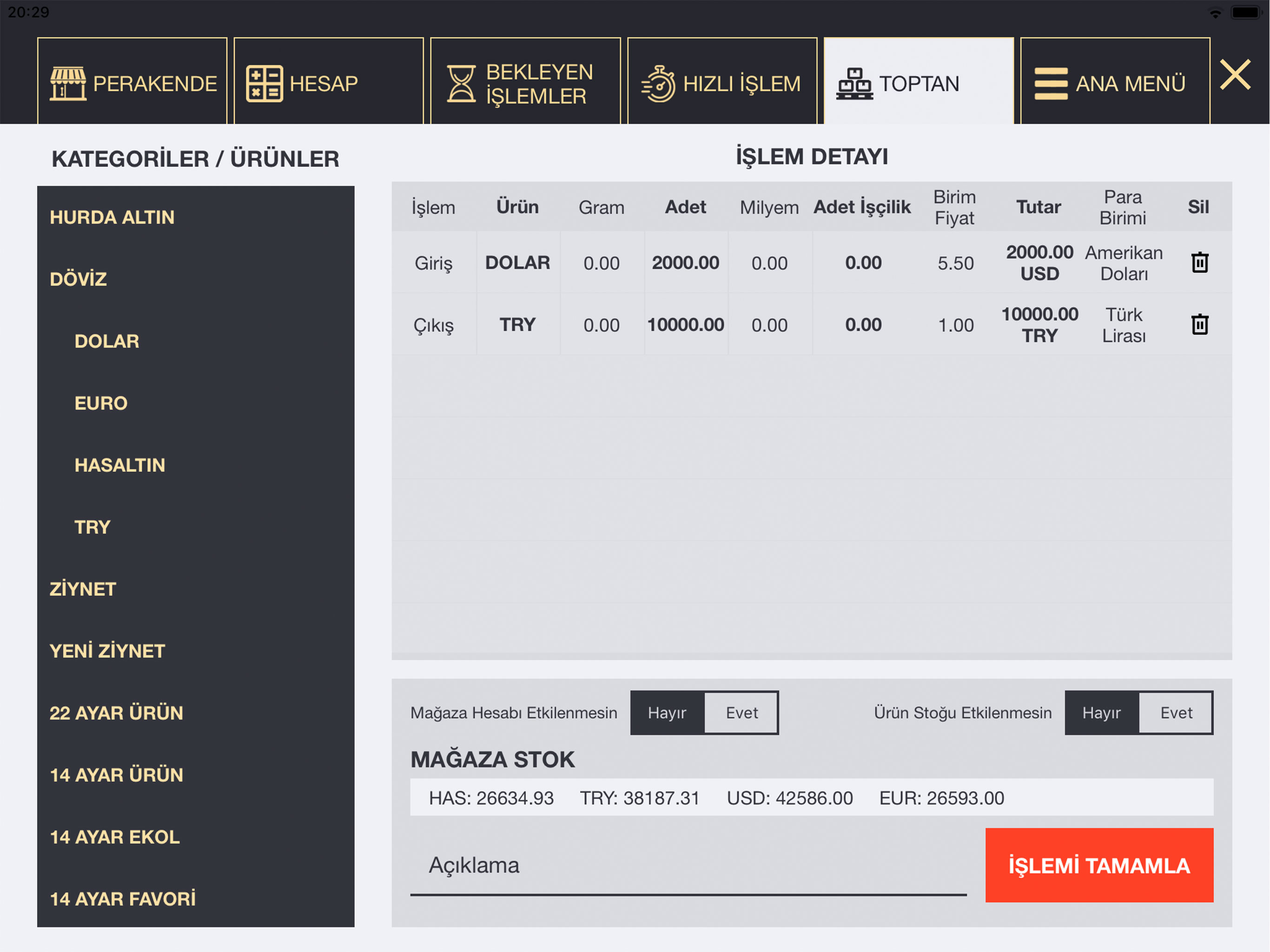Click the 10000.00 TRY amount cell
This screenshot has height=952, width=1270.
point(1040,325)
